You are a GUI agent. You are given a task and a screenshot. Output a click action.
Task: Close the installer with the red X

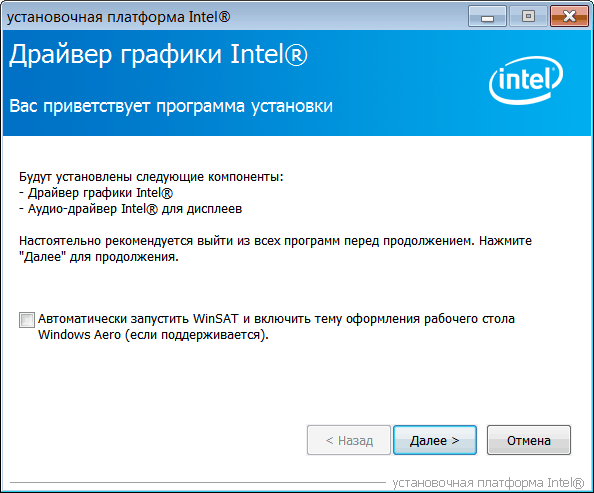(569, 16)
